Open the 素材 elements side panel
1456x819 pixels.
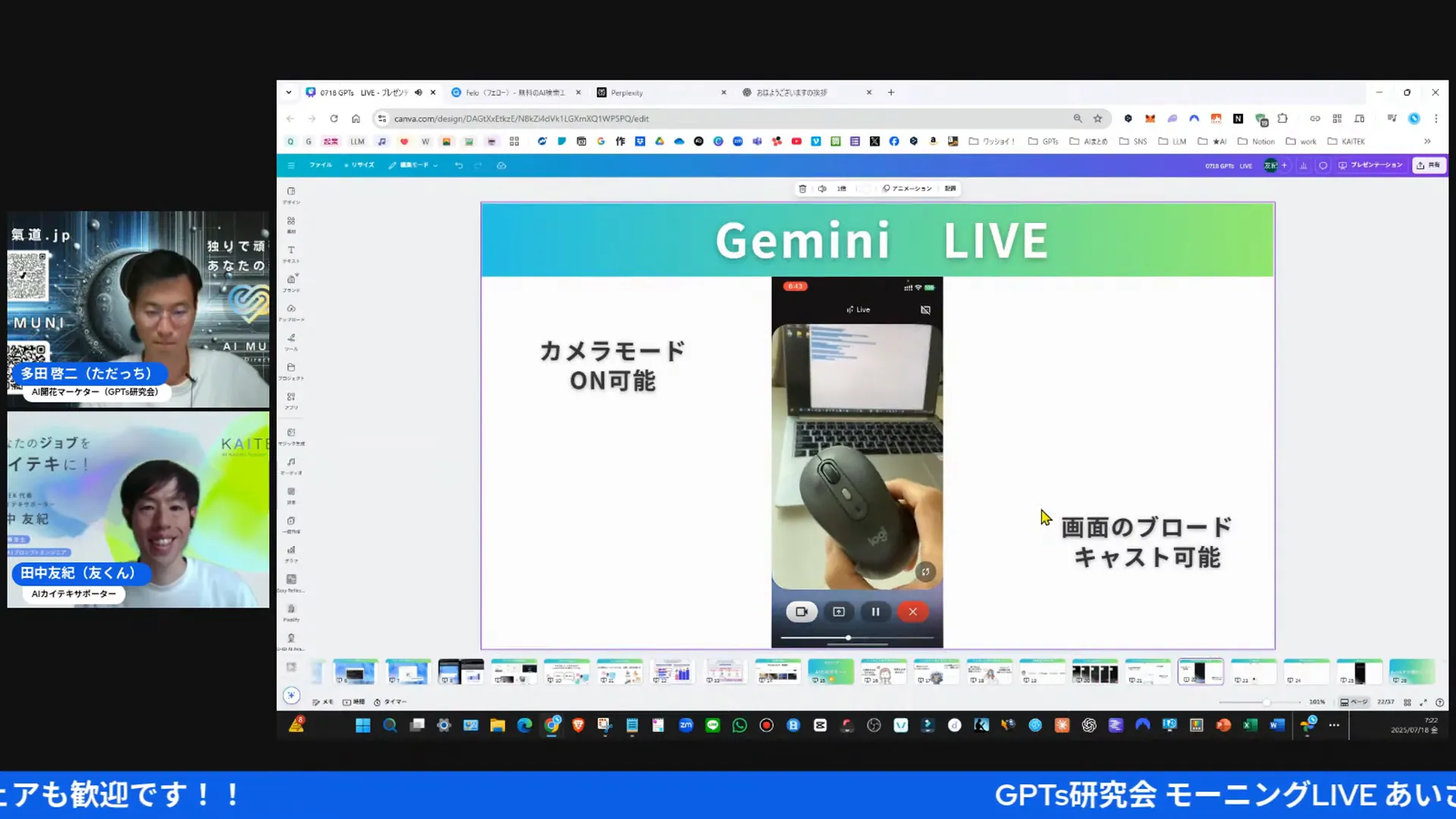291,224
